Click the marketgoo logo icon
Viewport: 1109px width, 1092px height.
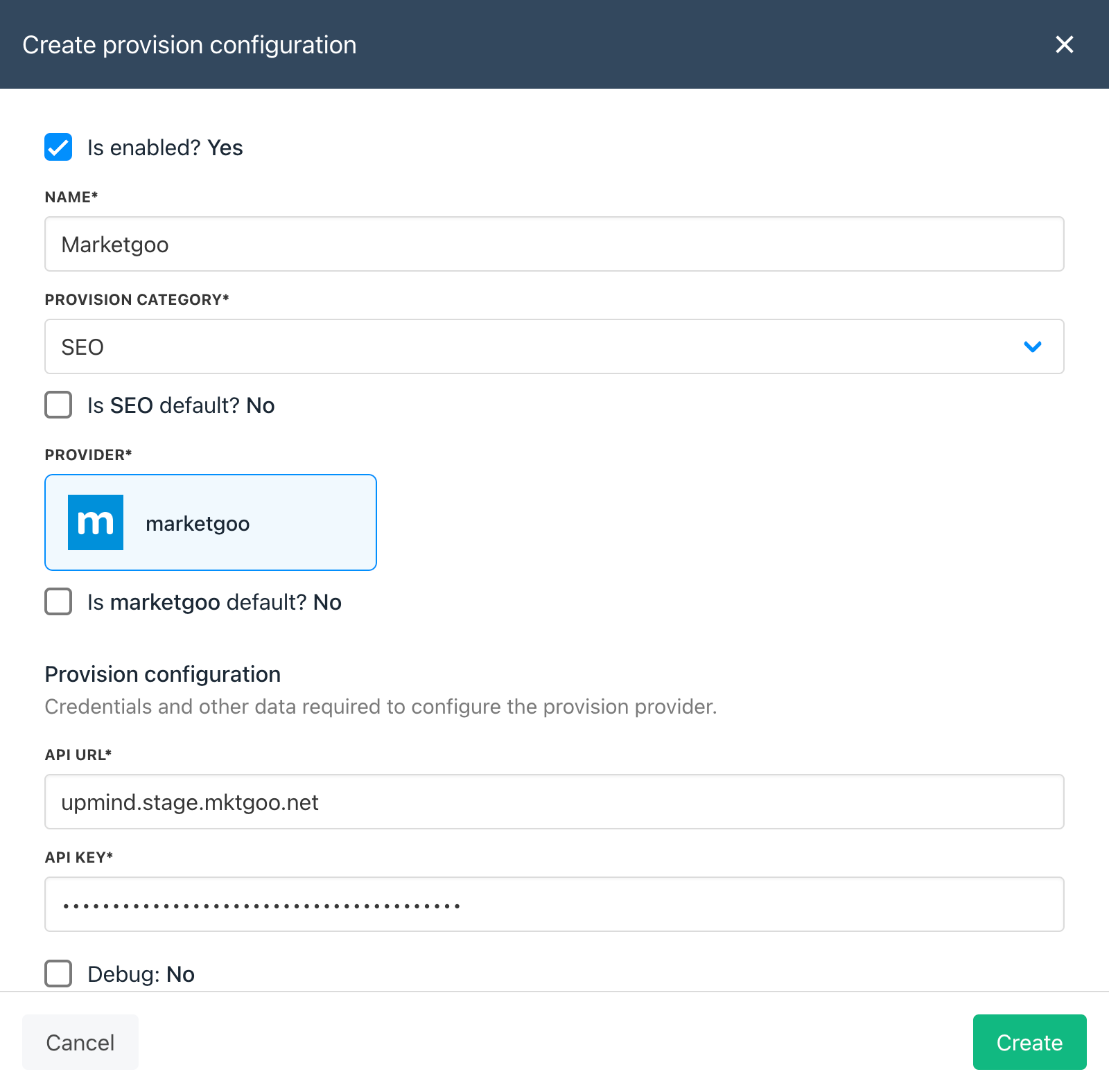pos(96,522)
